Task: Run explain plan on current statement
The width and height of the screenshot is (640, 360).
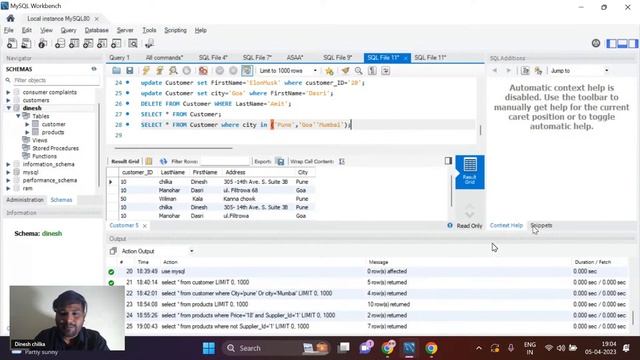Action: 173,71
